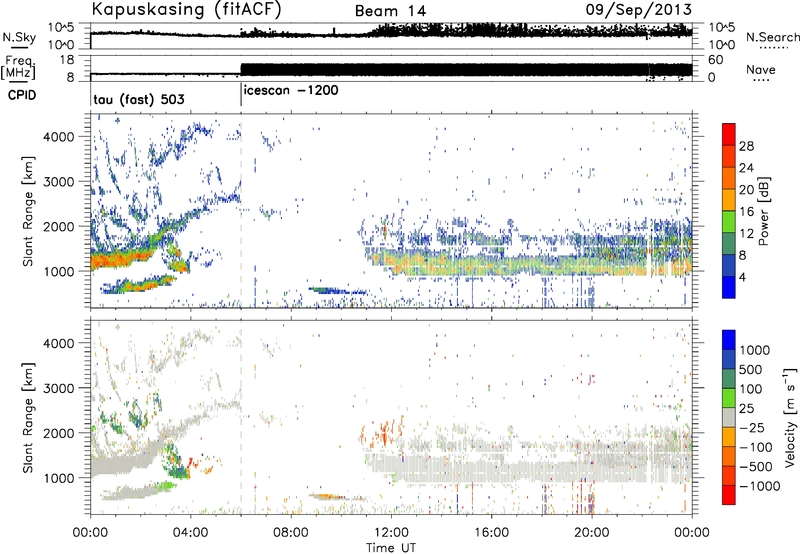Viewport: 800px width, 554px height.
Task: Click the 'icescan -1200' annotation
Action: click(291, 90)
